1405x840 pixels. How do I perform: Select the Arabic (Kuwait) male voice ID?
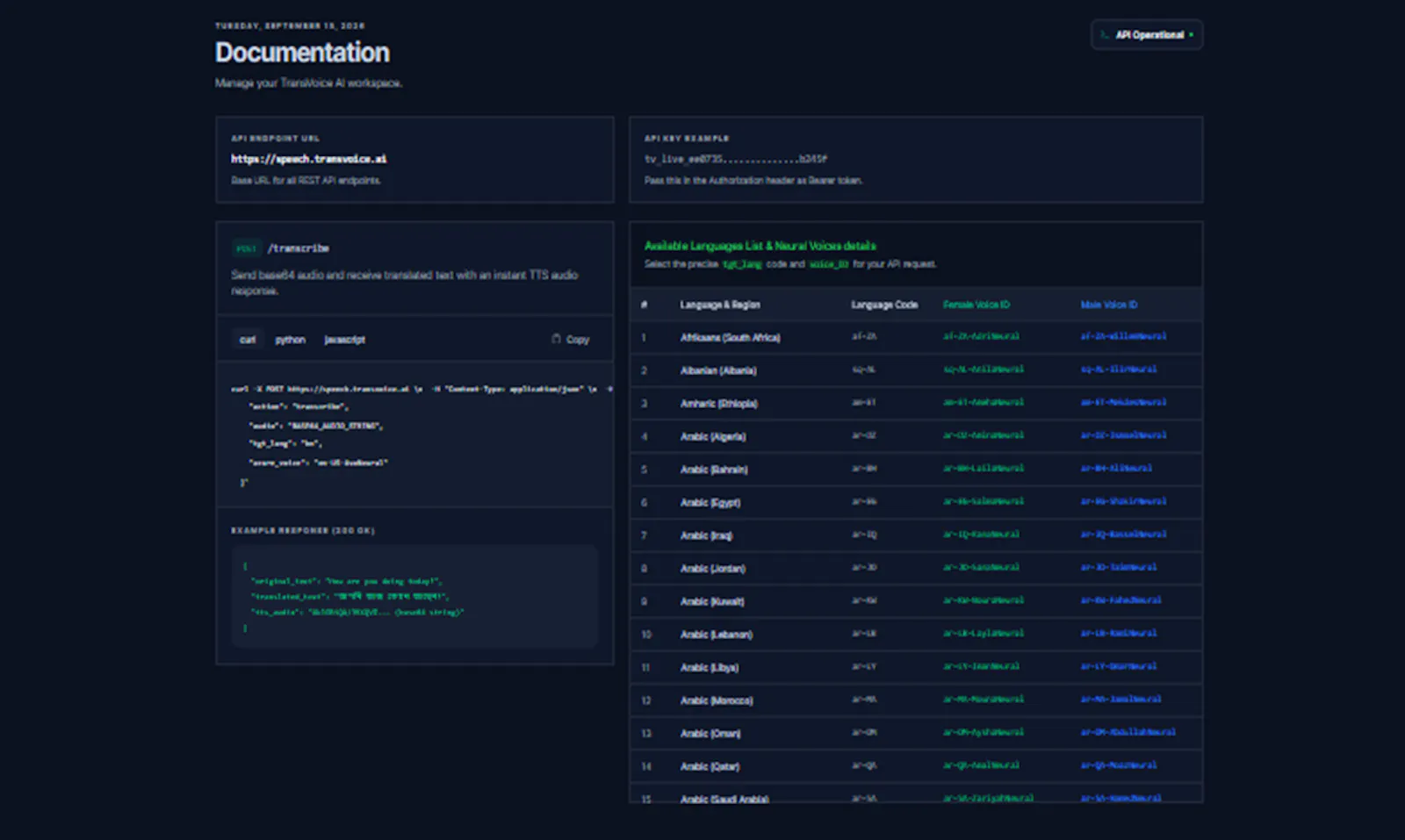pos(1121,600)
